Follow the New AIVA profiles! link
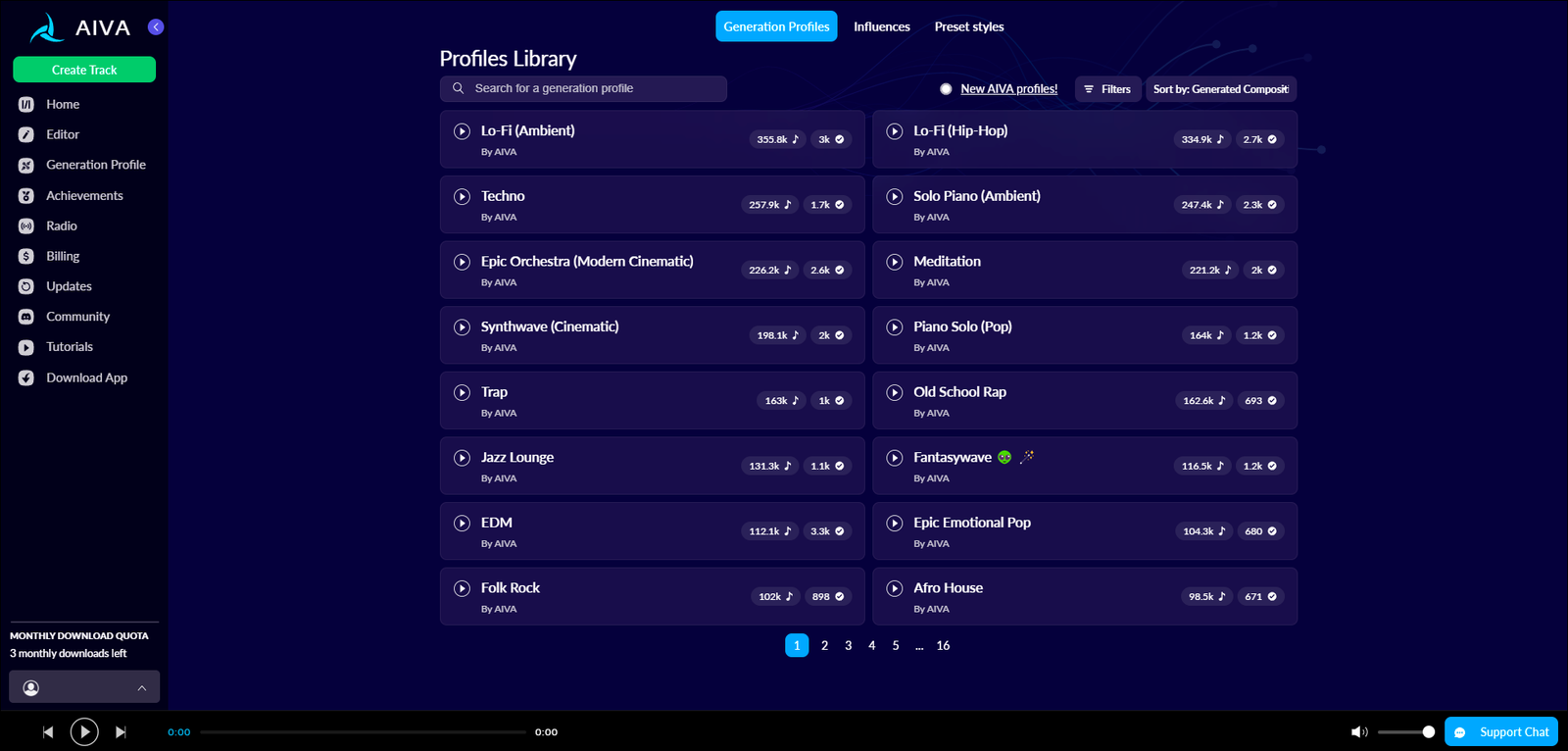This screenshot has width=1568, height=751. (x=1008, y=89)
